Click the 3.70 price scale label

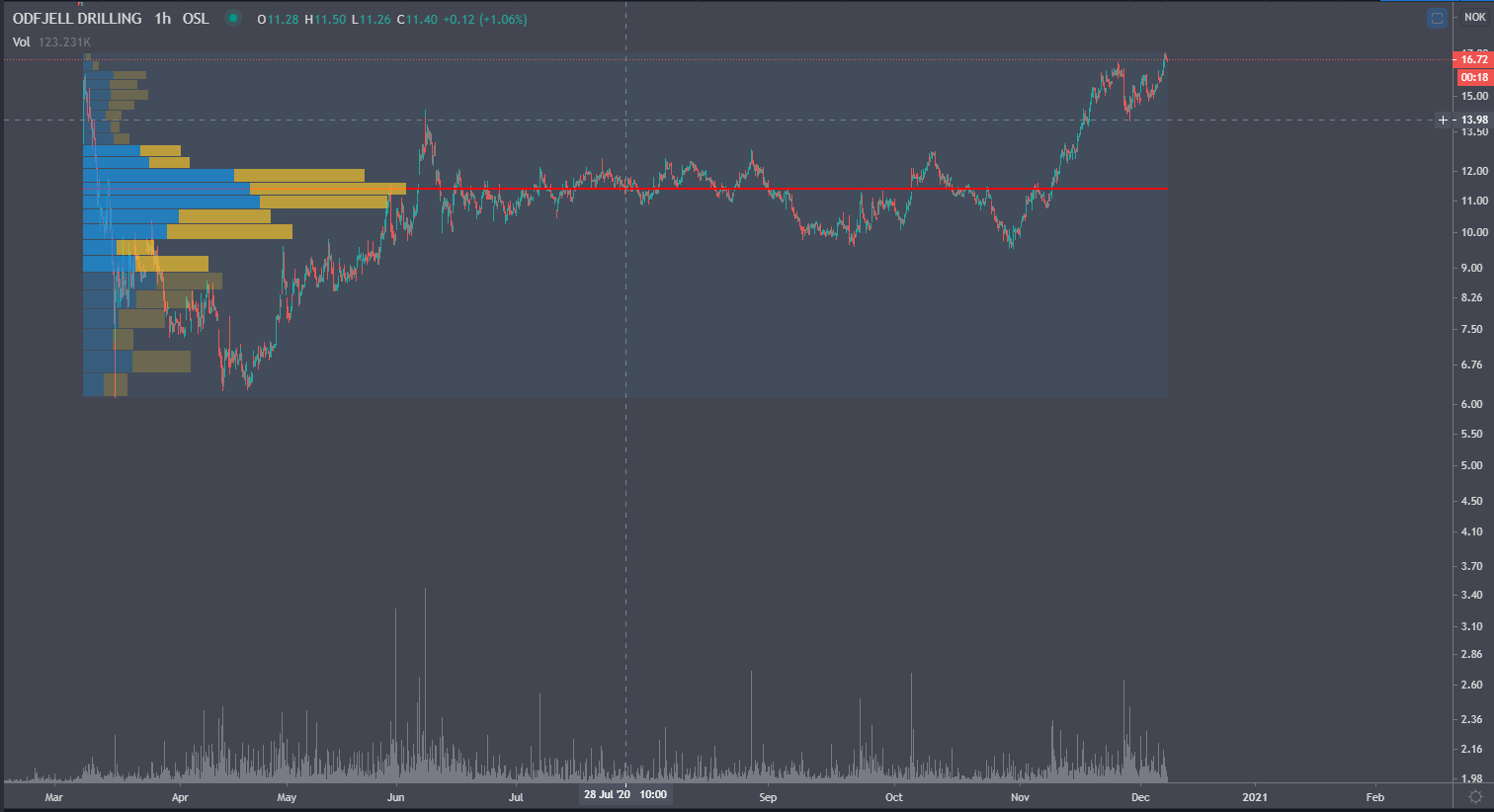pyautogui.click(x=1472, y=566)
